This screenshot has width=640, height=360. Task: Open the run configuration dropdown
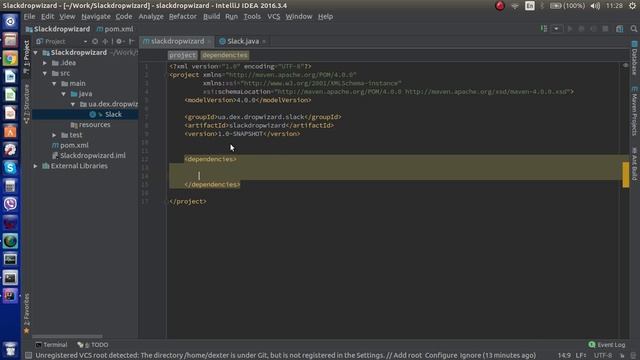point(556,29)
